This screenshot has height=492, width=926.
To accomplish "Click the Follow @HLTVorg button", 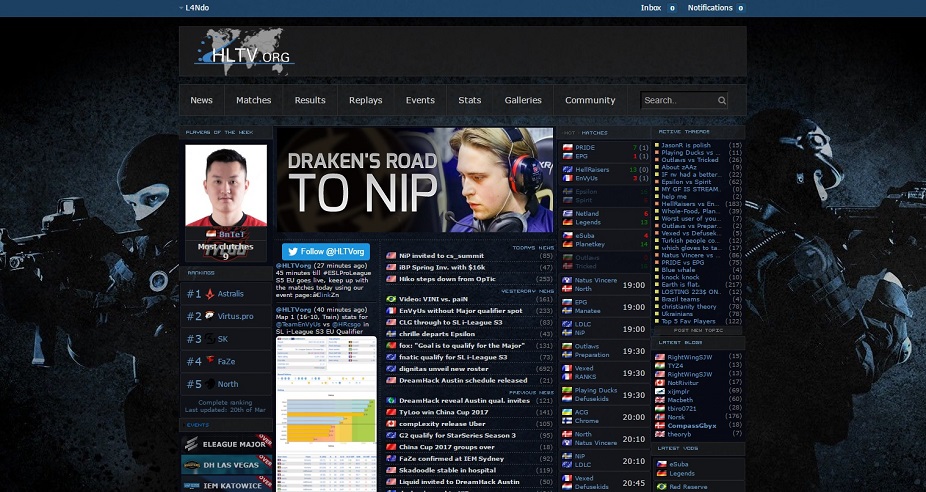I will tap(326, 252).
